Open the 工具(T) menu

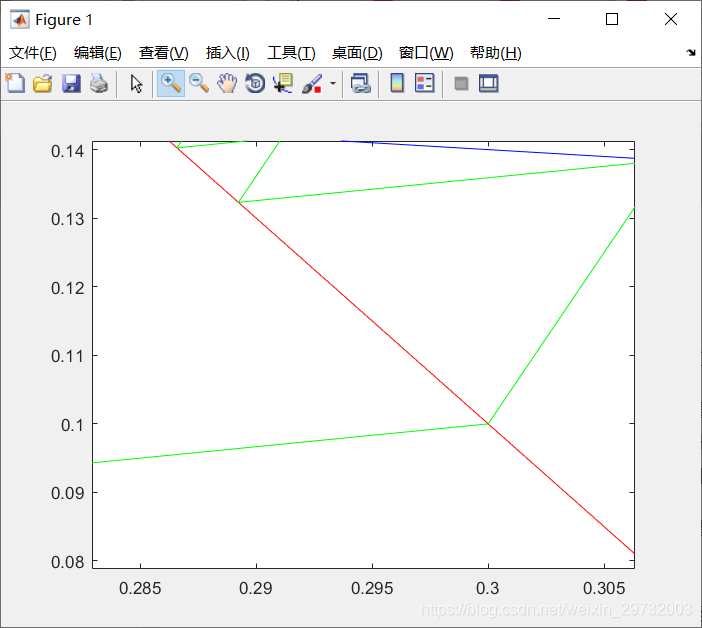291,53
